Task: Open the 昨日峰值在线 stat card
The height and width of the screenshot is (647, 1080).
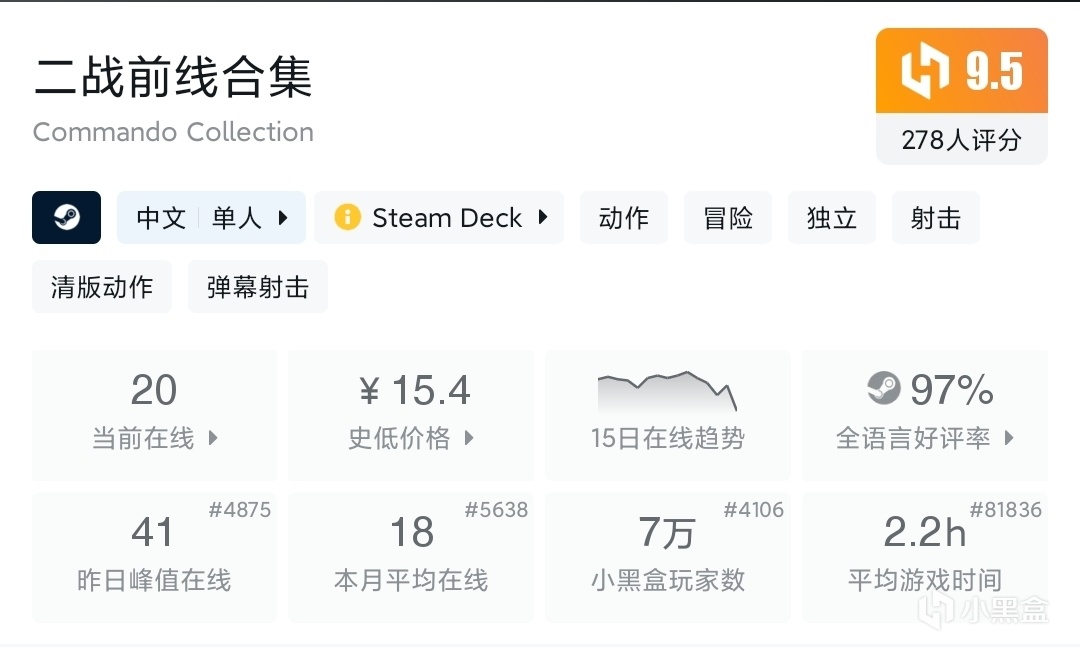Action: (x=154, y=556)
